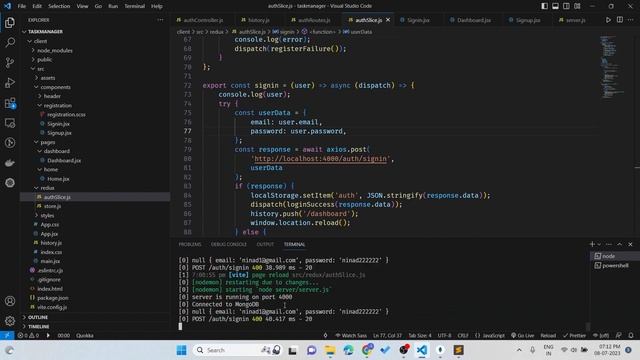Click the UTF-8 encoding in status bar
The height and width of the screenshot is (360, 640).
[444, 336]
